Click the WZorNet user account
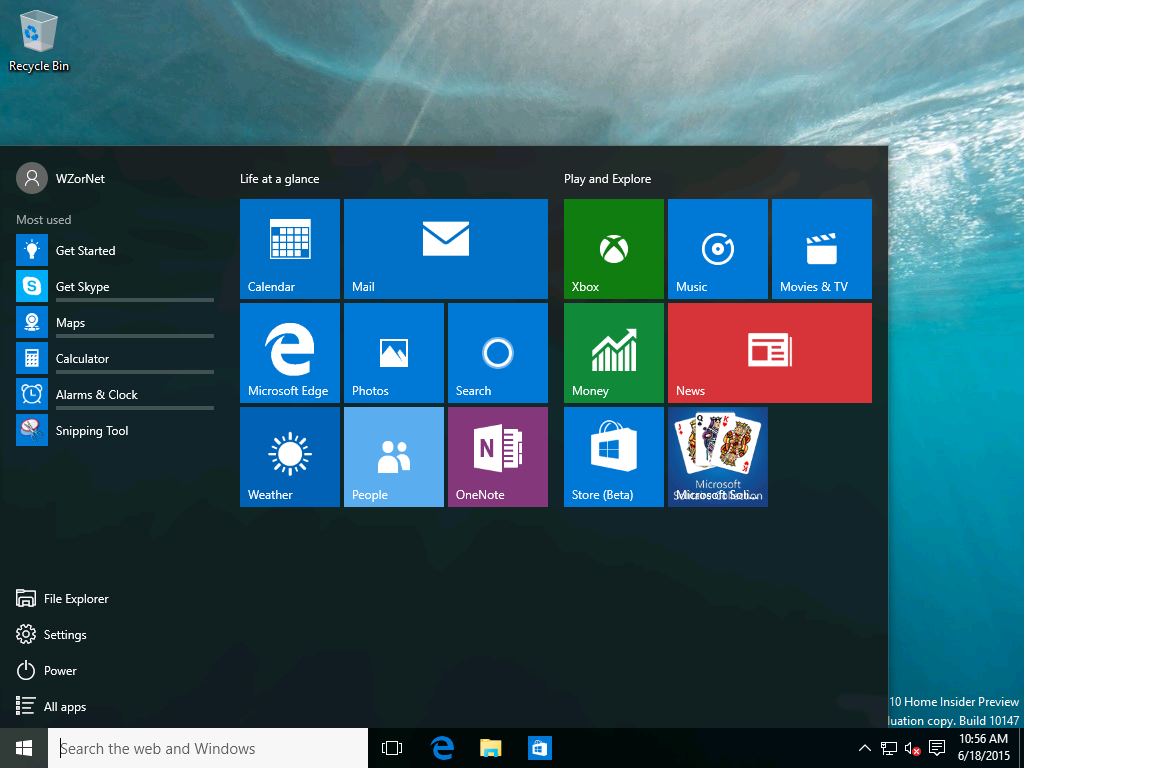The width and height of the screenshot is (1152, 768). pos(61,178)
